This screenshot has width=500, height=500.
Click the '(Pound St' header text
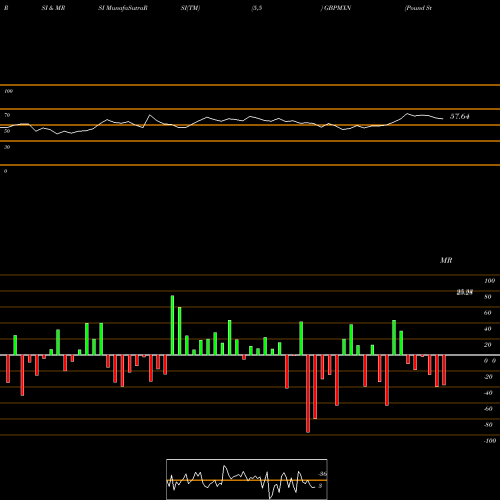[x=418, y=8]
